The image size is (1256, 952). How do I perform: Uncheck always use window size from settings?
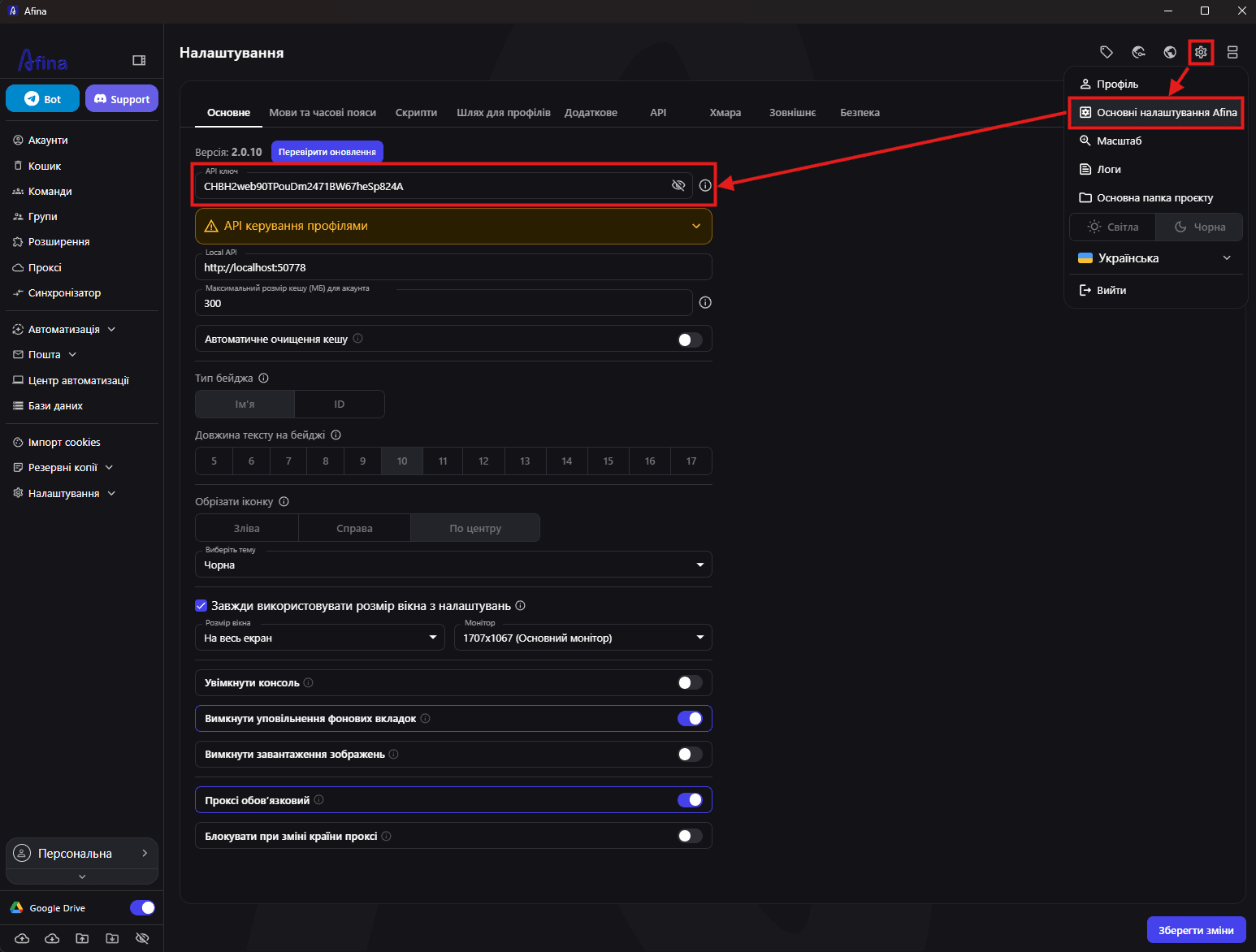[x=201, y=606]
